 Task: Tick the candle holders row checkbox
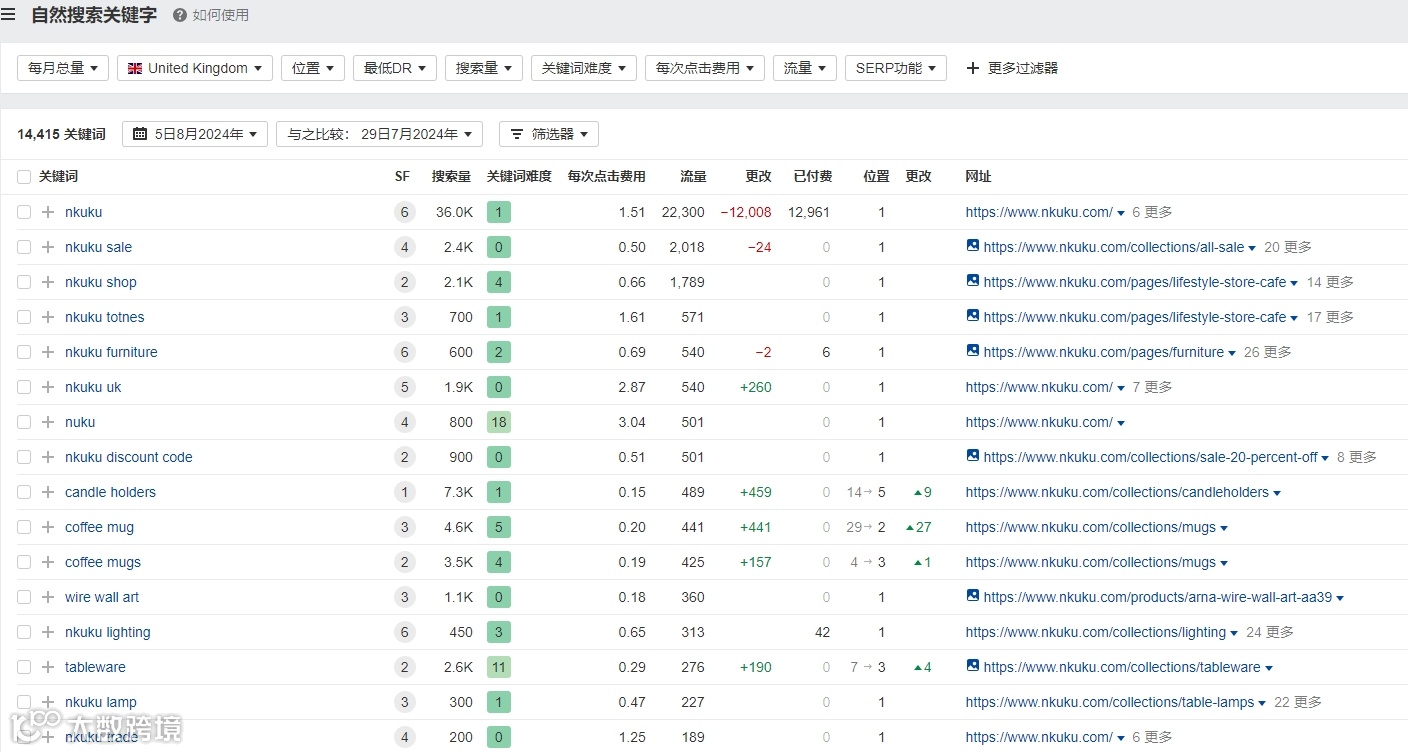pyautogui.click(x=24, y=492)
